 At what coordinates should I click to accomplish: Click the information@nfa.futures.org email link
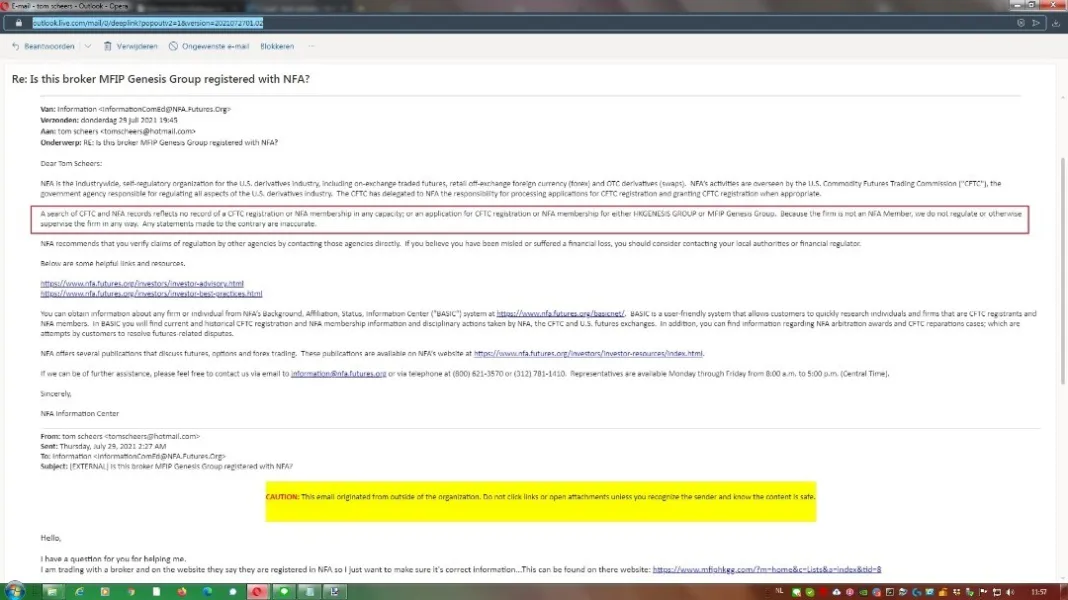[338, 373]
